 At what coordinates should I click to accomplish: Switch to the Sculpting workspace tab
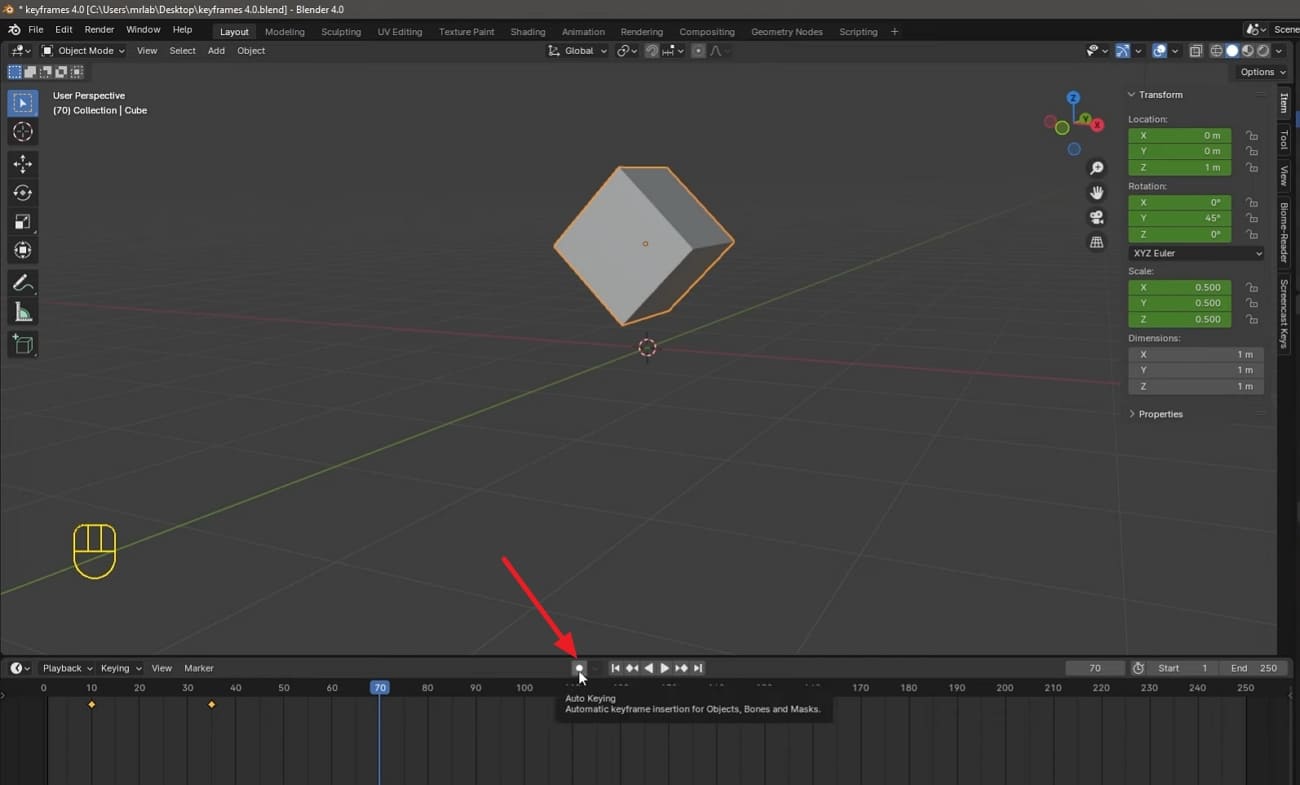click(x=341, y=32)
